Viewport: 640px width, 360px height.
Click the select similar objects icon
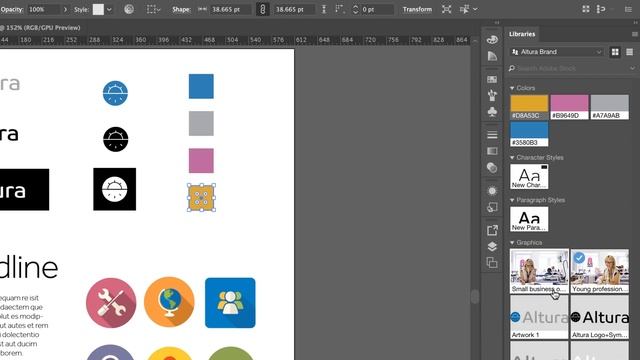[x=464, y=9]
